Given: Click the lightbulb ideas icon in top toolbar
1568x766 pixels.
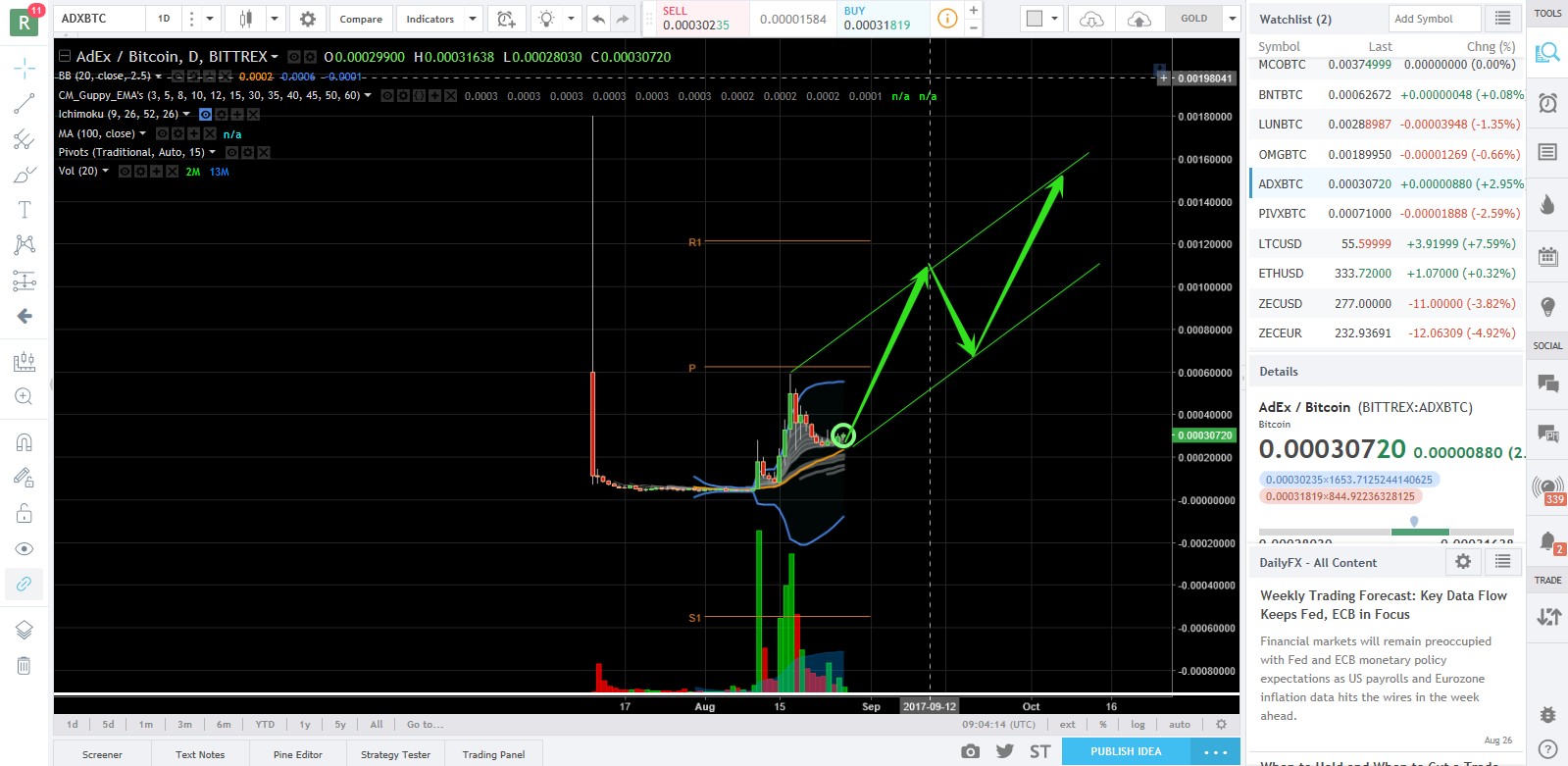Looking at the screenshot, I should tap(546, 19).
